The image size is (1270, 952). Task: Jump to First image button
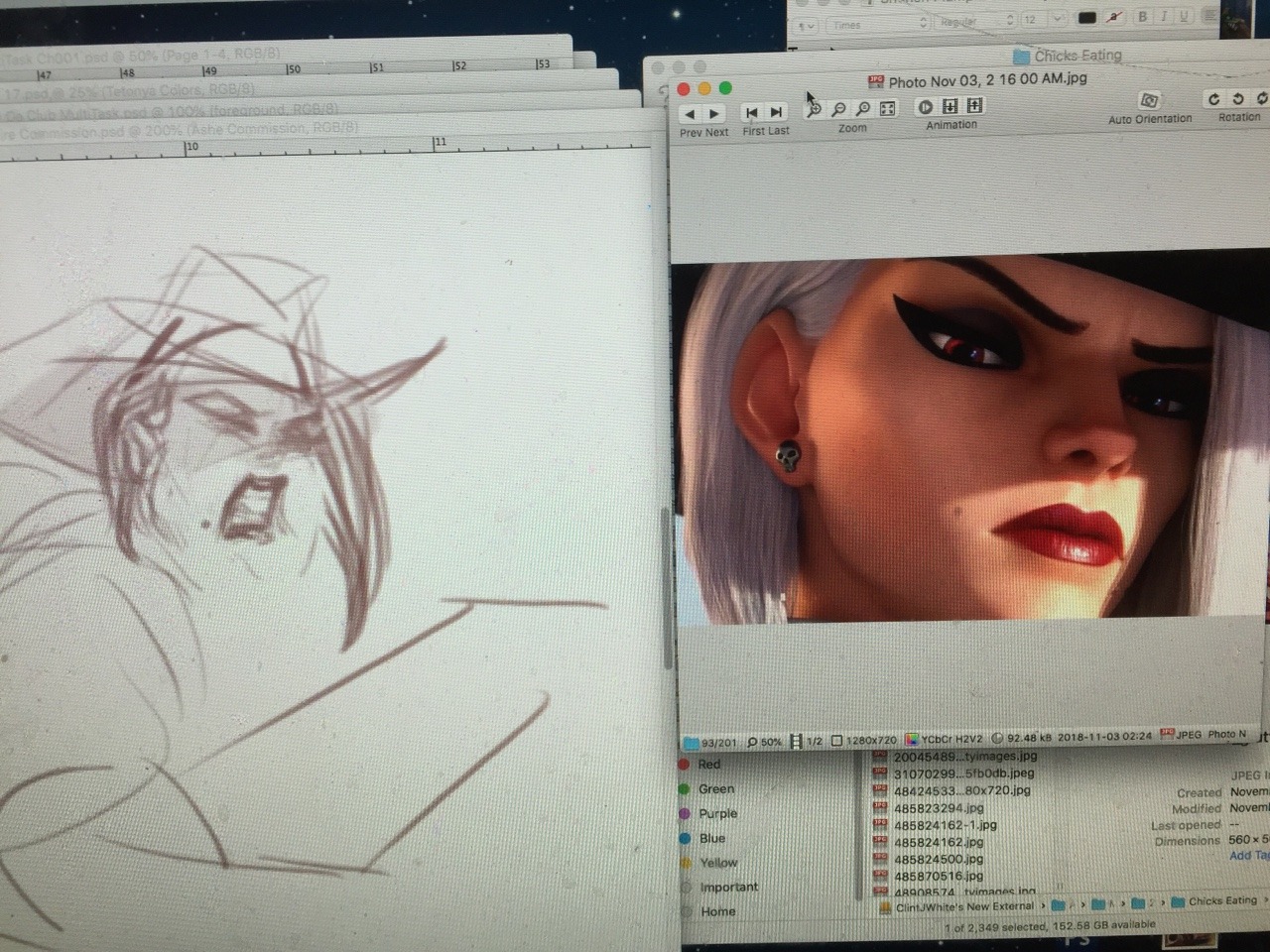tap(751, 112)
